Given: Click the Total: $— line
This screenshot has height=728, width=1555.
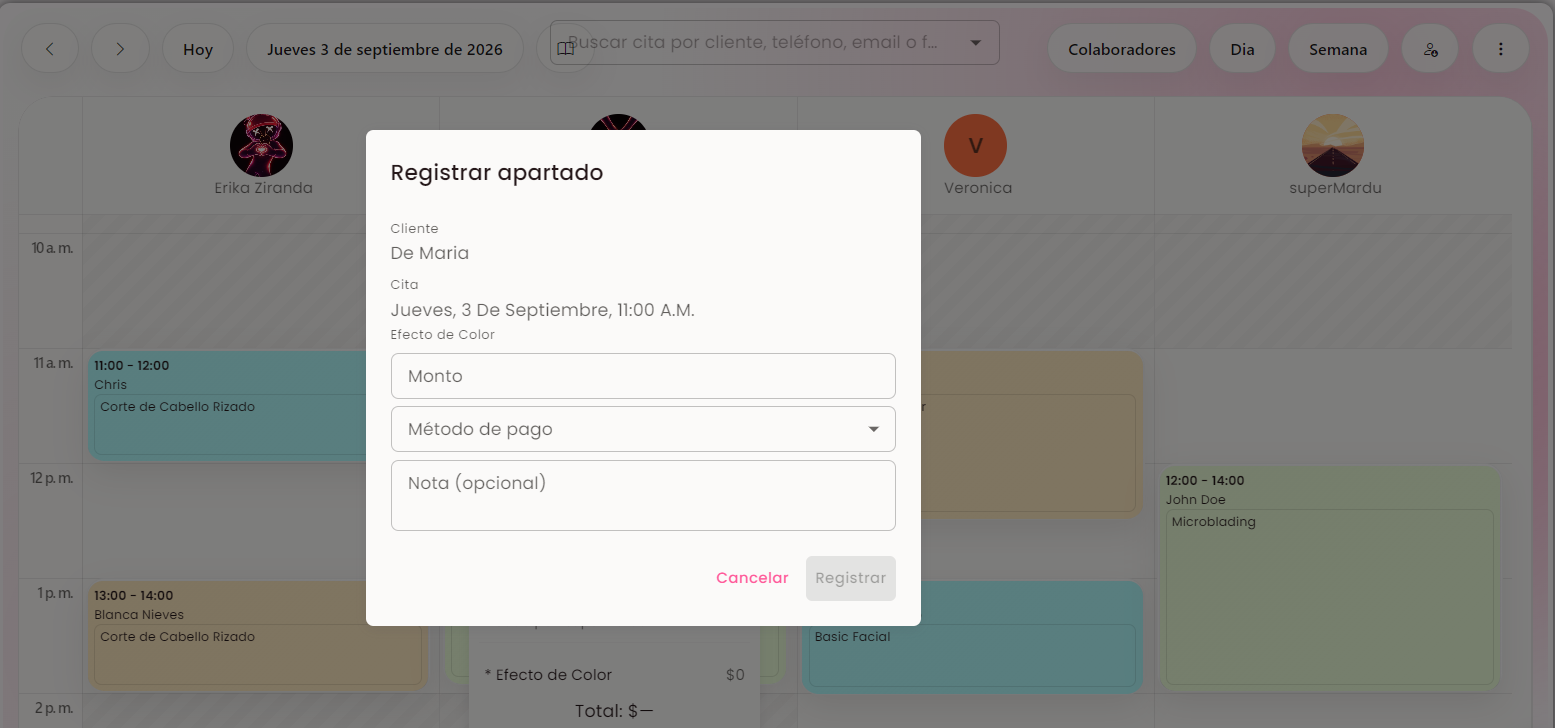Looking at the screenshot, I should [614, 712].
